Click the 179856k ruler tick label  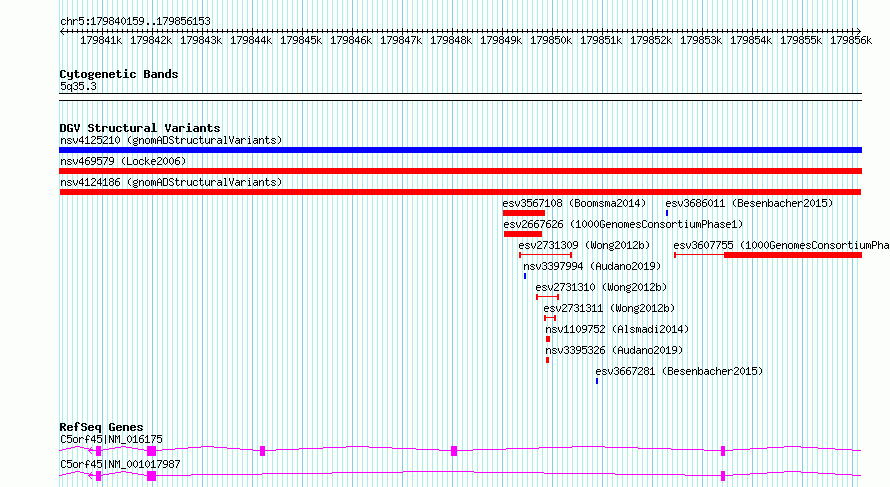(x=851, y=40)
